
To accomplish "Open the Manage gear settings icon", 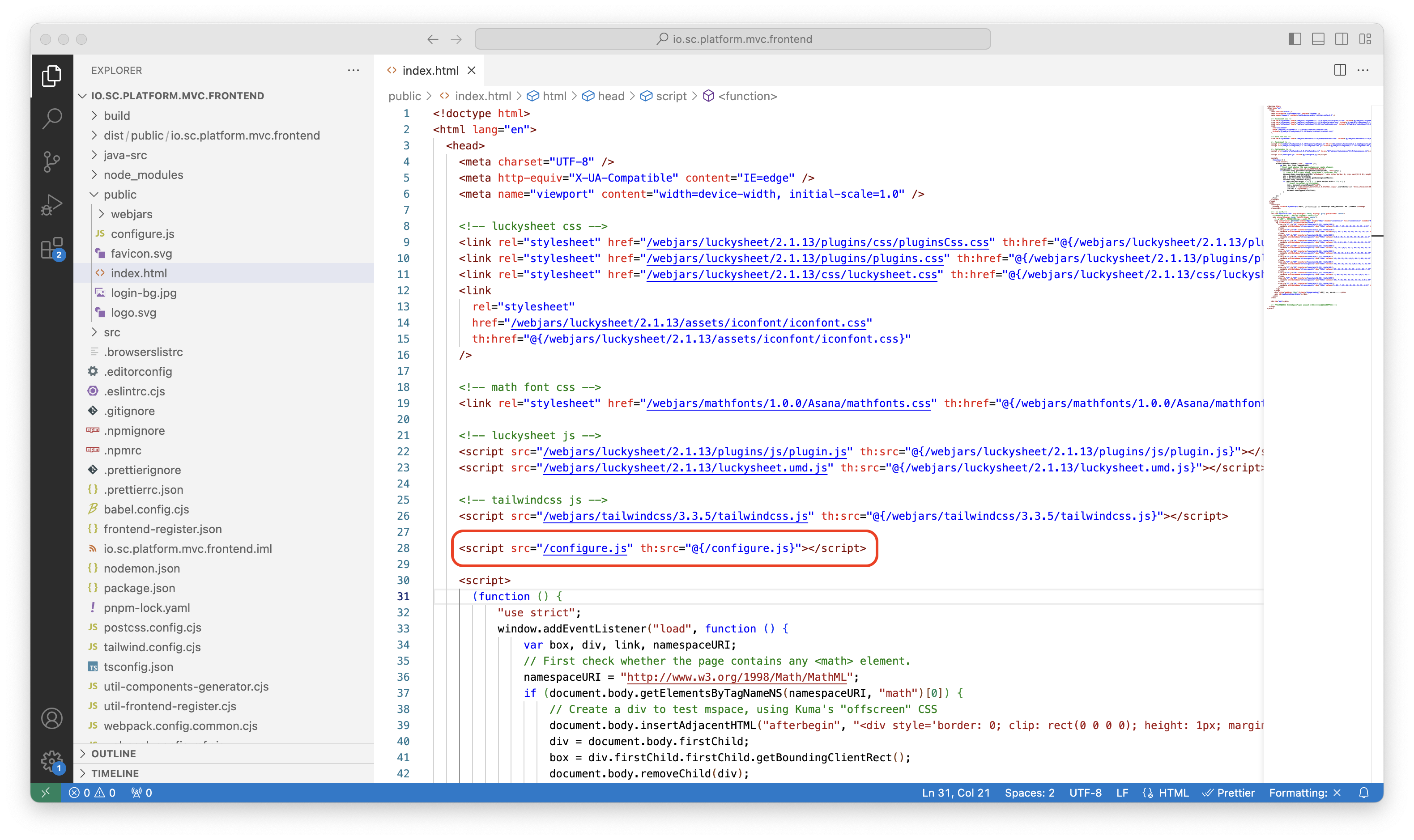I will coord(51,760).
